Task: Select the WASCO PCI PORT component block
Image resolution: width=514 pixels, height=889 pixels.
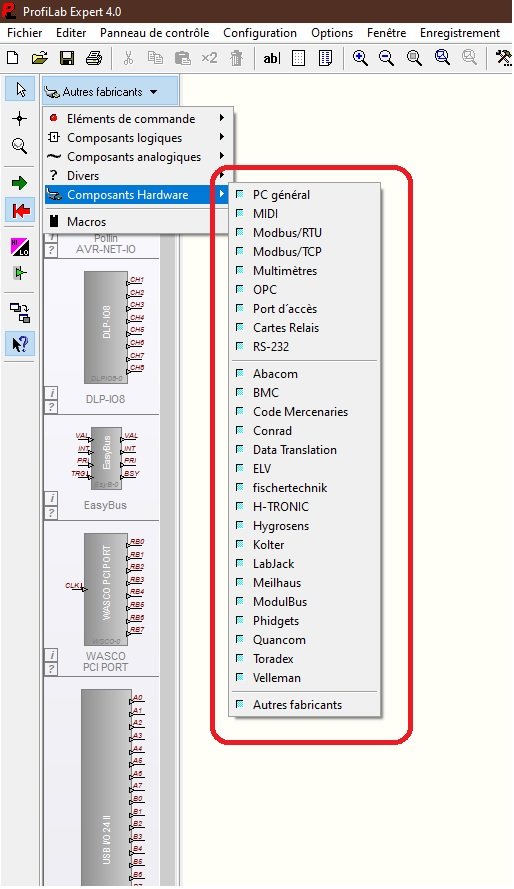Action: [x=106, y=590]
